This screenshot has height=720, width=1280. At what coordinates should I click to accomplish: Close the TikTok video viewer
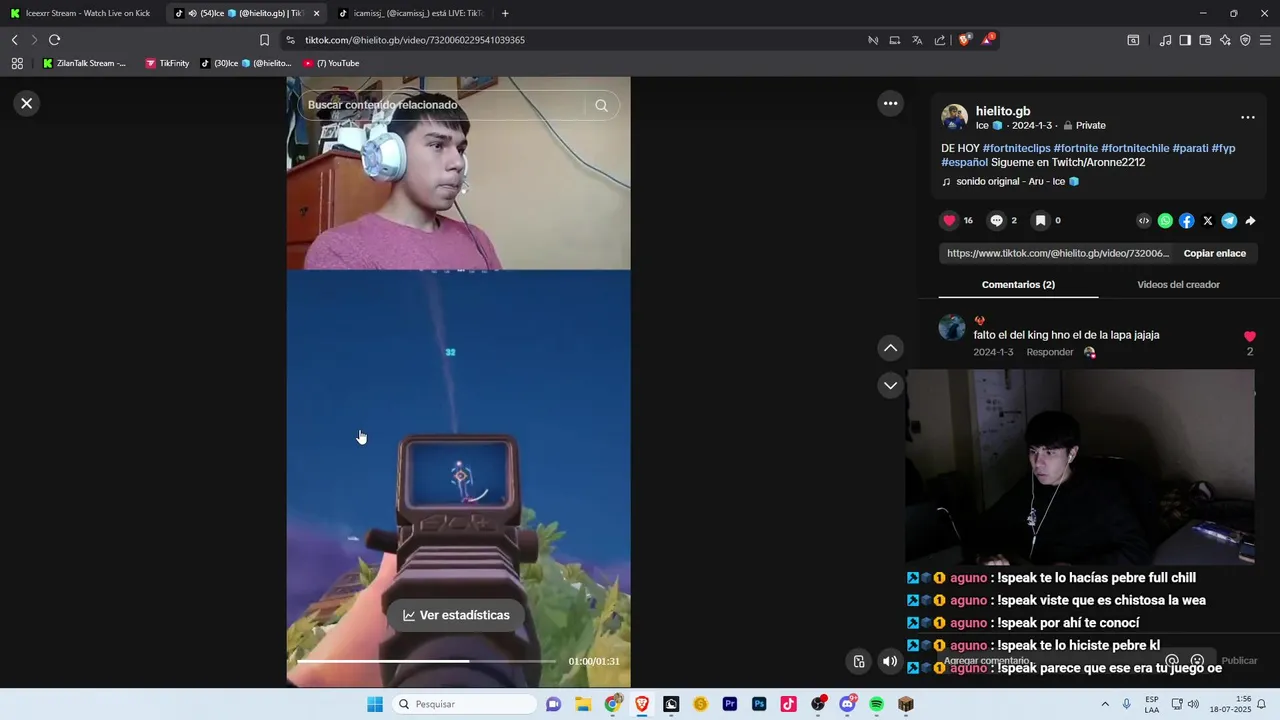[27, 103]
